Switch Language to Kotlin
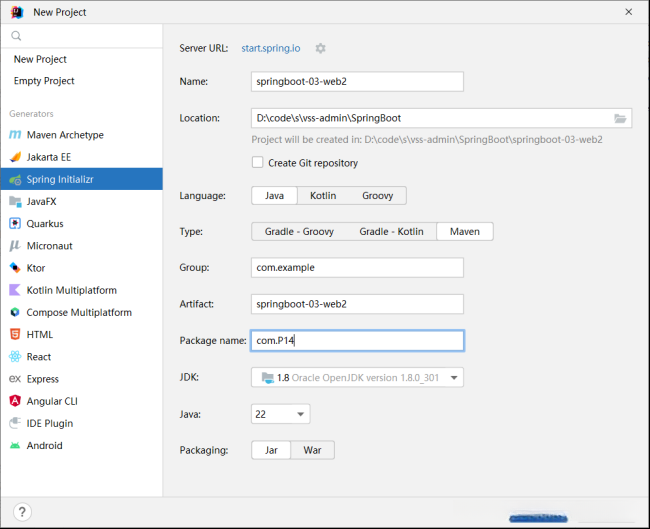Screen dimensions: 650x529 pos(322,196)
